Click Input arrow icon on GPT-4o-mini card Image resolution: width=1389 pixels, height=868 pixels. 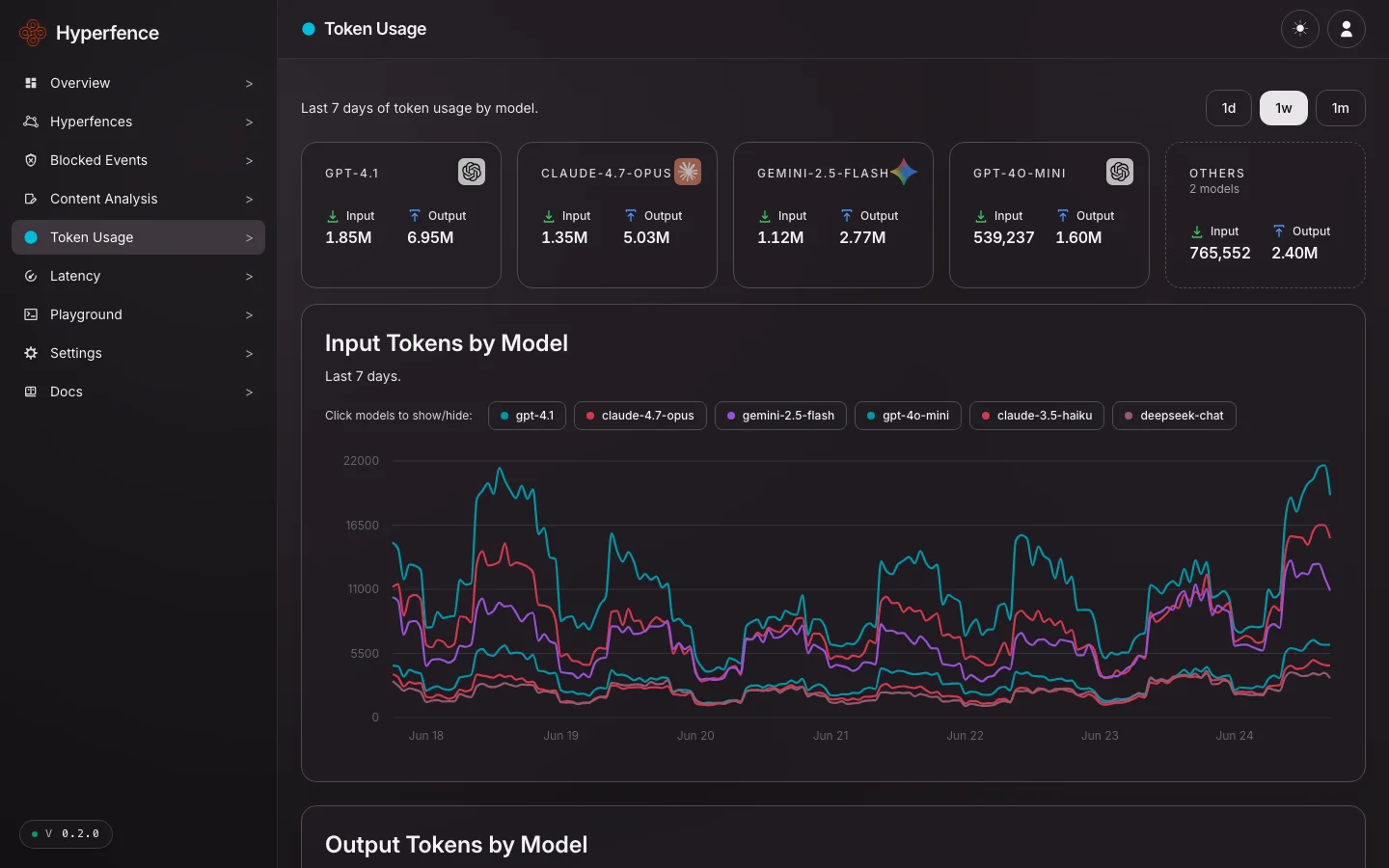(981, 216)
